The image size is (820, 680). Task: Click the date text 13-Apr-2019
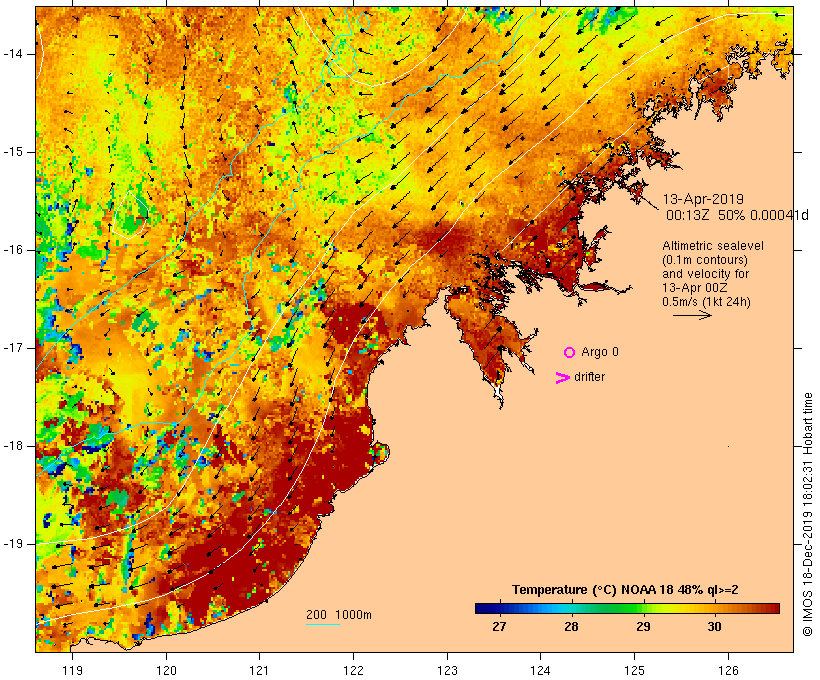click(703, 199)
